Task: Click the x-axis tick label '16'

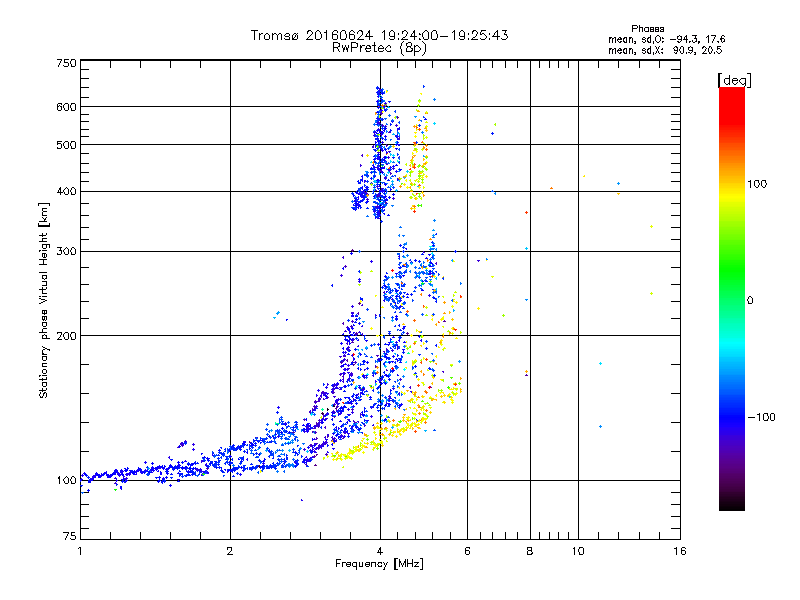Action: coord(680,551)
